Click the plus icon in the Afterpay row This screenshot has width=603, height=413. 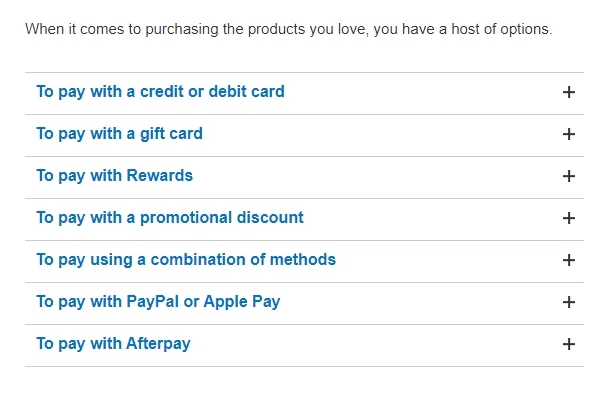pos(569,344)
